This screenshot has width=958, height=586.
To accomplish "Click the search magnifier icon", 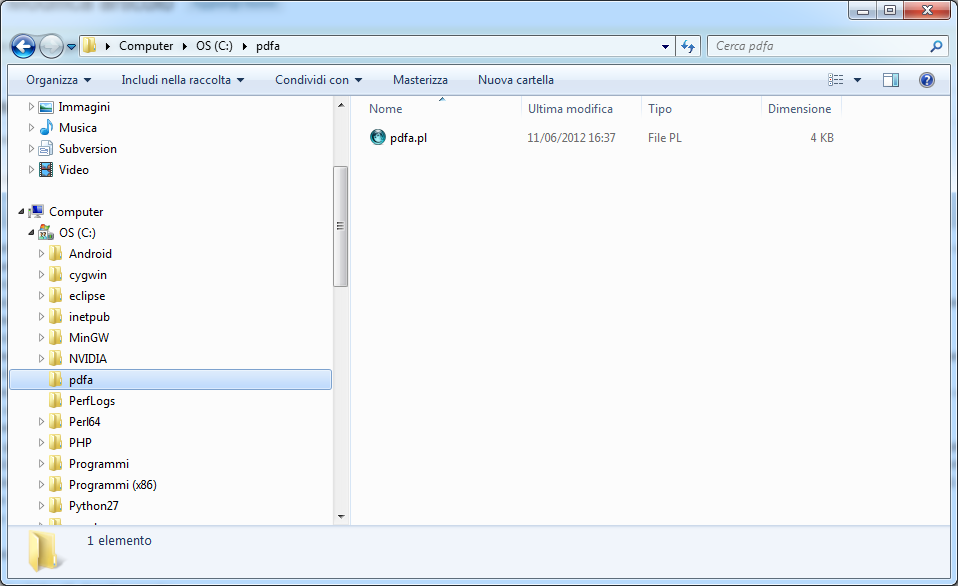I will pos(936,46).
